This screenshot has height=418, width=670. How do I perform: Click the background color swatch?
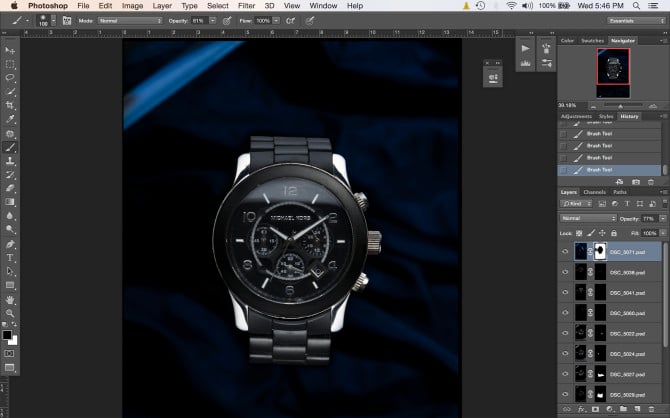13,340
